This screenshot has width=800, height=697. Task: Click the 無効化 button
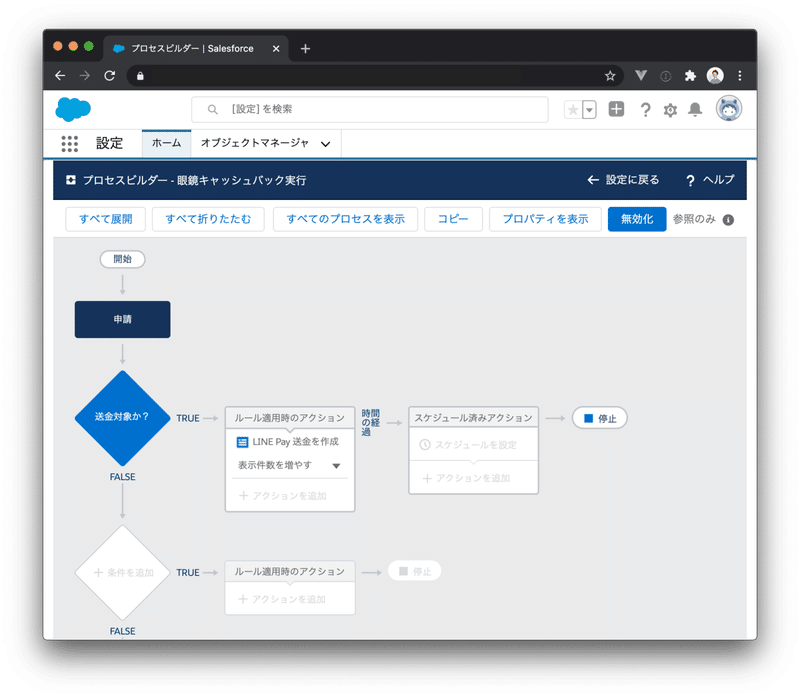coord(637,219)
